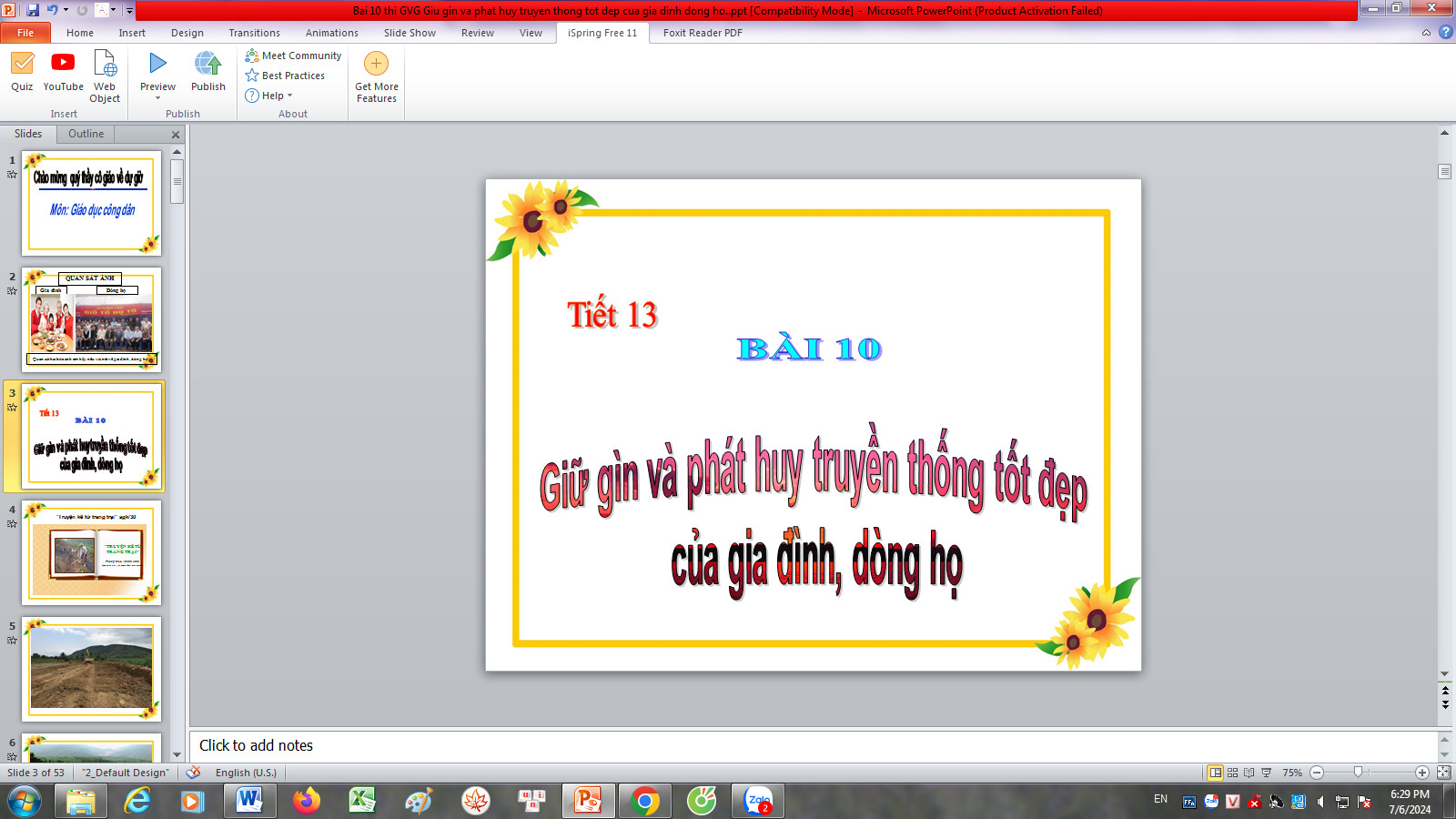The image size is (1456, 819).
Task: Fit slide to current window
Action: [1443, 773]
